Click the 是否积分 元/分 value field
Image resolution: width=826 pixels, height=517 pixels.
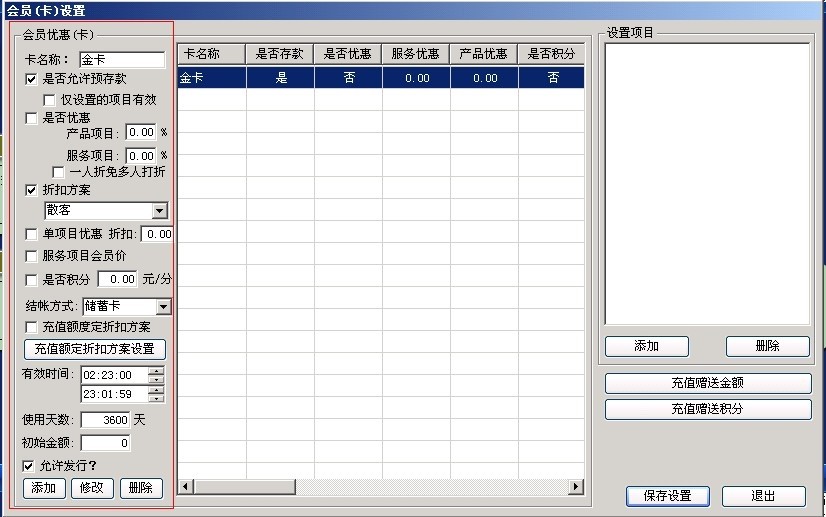point(117,279)
